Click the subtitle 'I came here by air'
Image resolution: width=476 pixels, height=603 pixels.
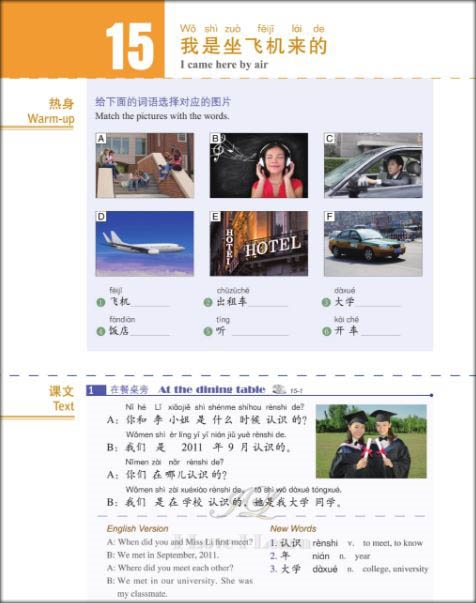click(x=224, y=65)
